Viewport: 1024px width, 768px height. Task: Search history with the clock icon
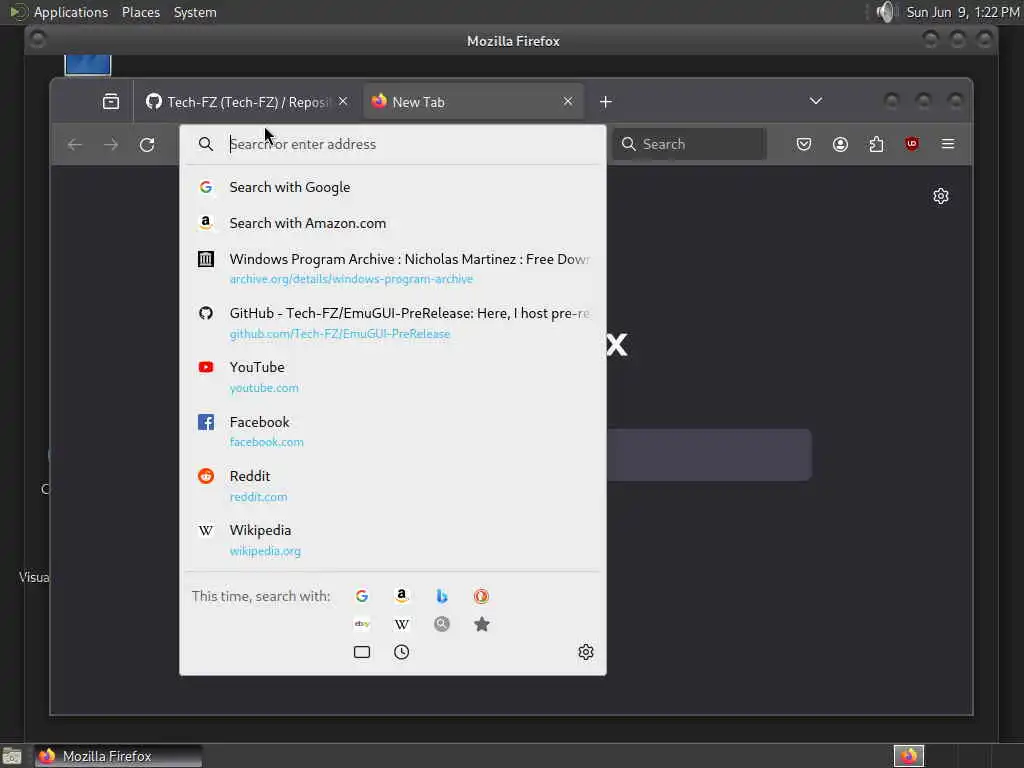tap(402, 652)
